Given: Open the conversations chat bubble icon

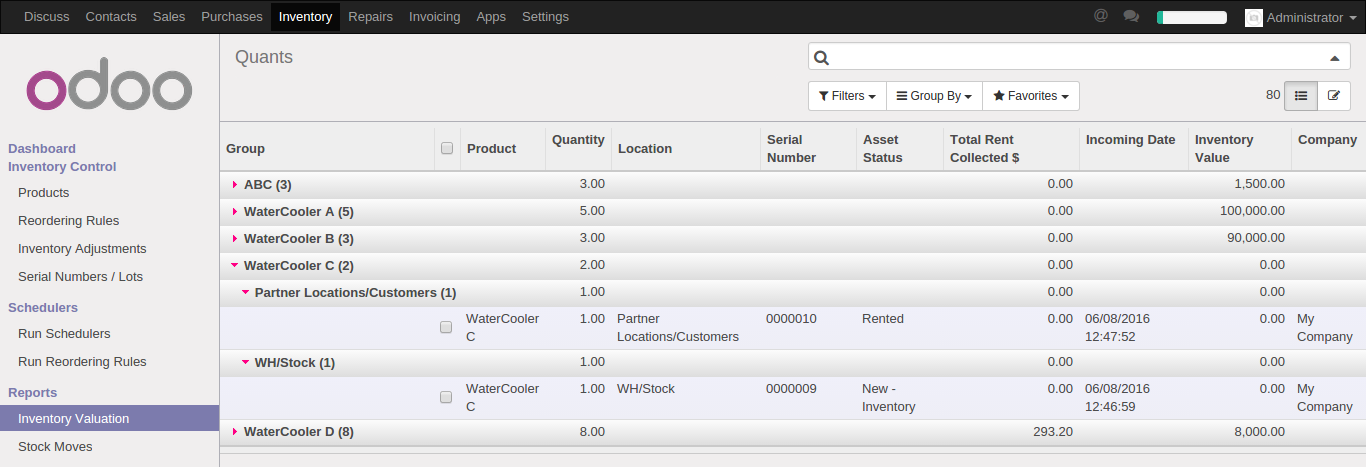Looking at the screenshot, I should 1131,16.
